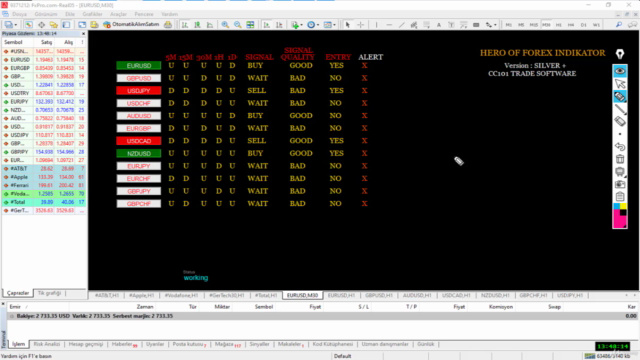Toggle the alert X for EURUSD row

click(x=364, y=65)
